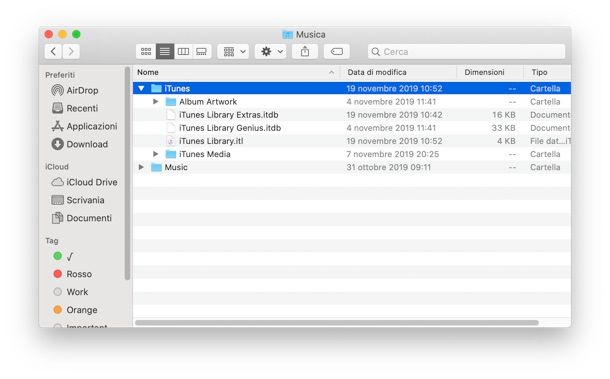Expand the Music folder

click(x=141, y=167)
